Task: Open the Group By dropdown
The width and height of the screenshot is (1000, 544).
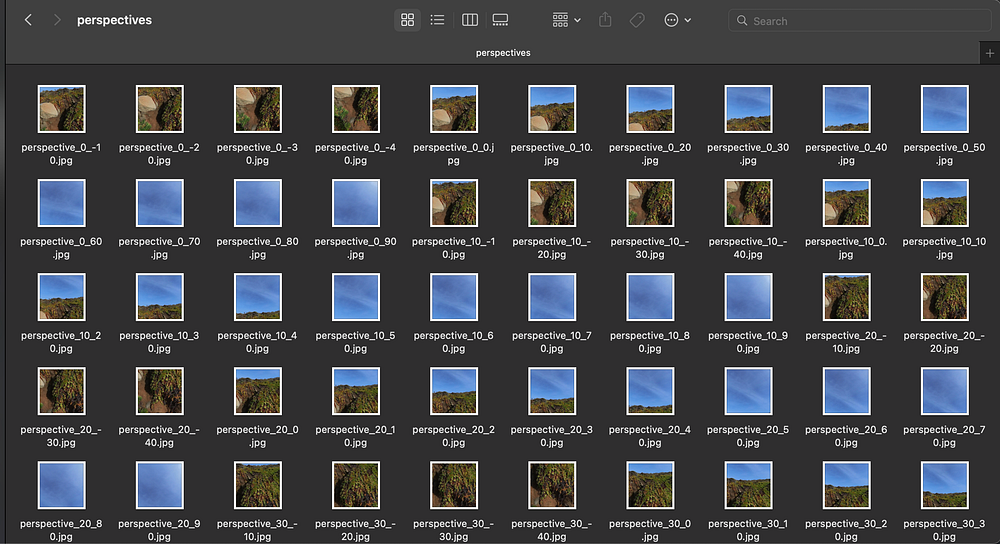Action: 566,20
